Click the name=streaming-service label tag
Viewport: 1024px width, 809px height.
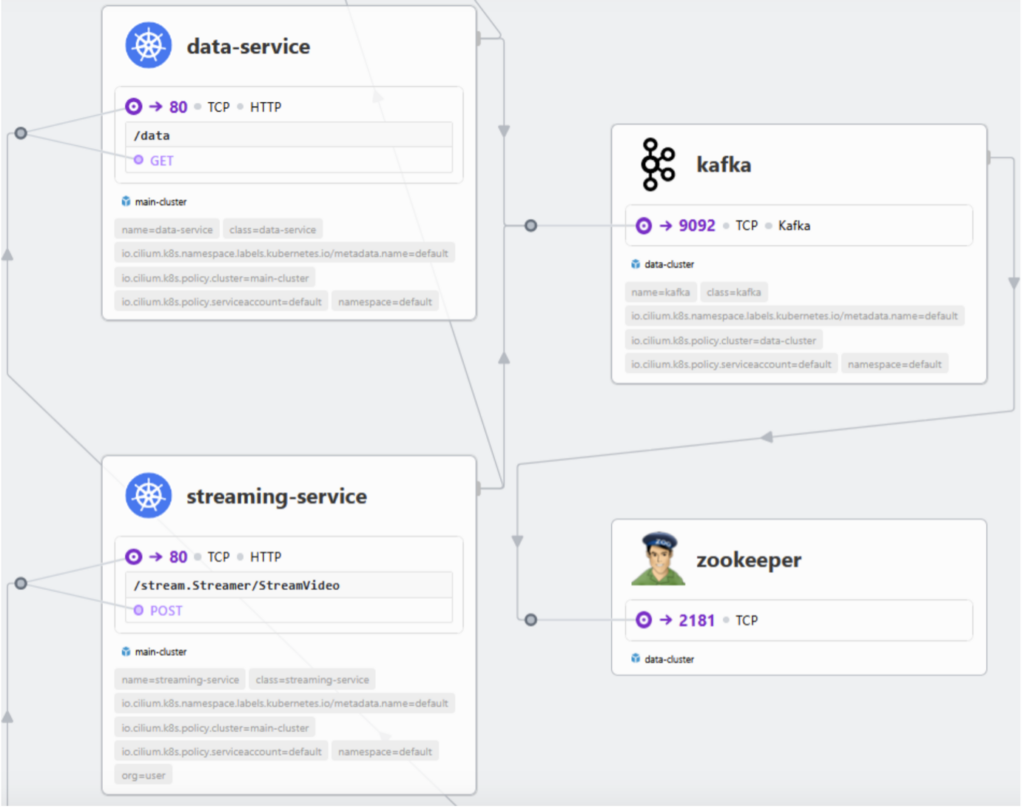(180, 680)
